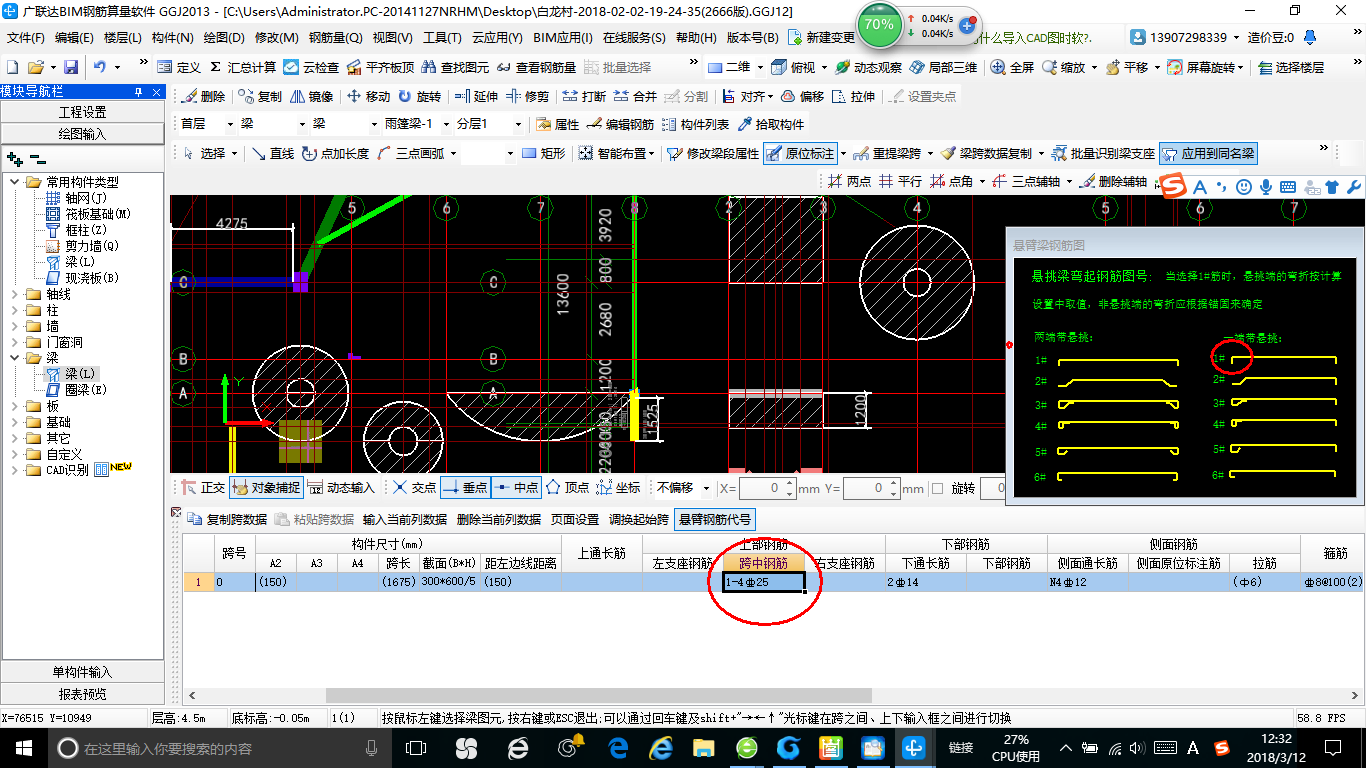Open the 定义 definition tool

coord(179,67)
